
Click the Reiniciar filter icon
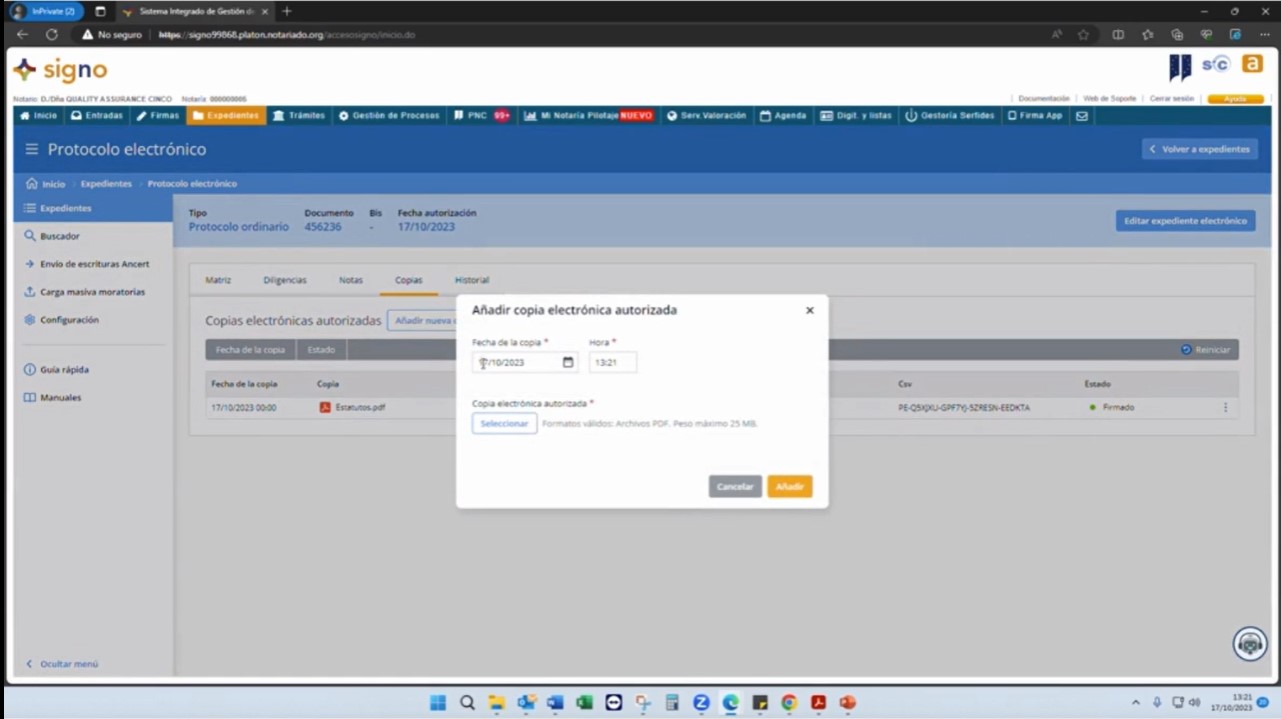(1186, 350)
